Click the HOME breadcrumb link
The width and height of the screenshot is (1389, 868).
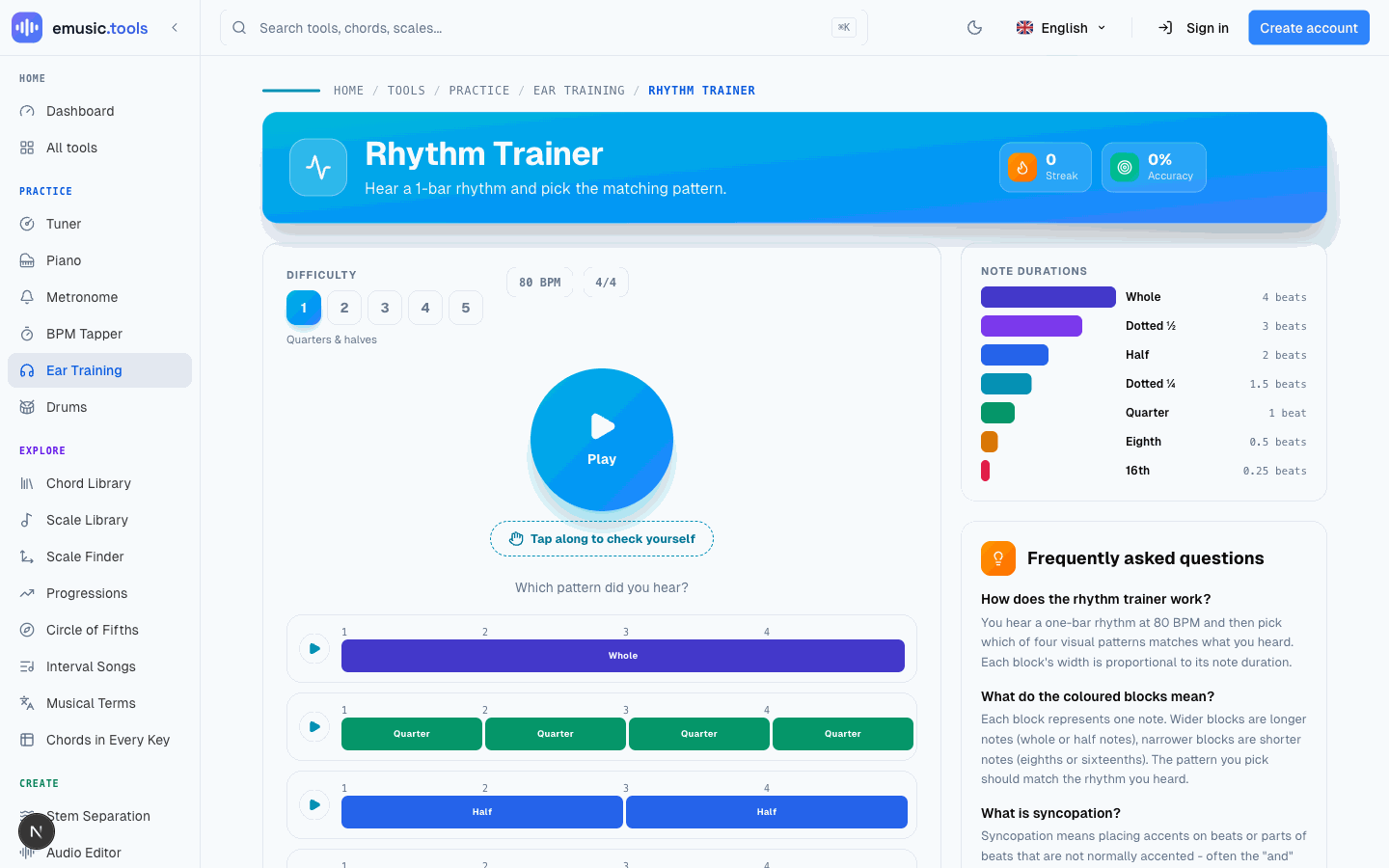tap(348, 91)
